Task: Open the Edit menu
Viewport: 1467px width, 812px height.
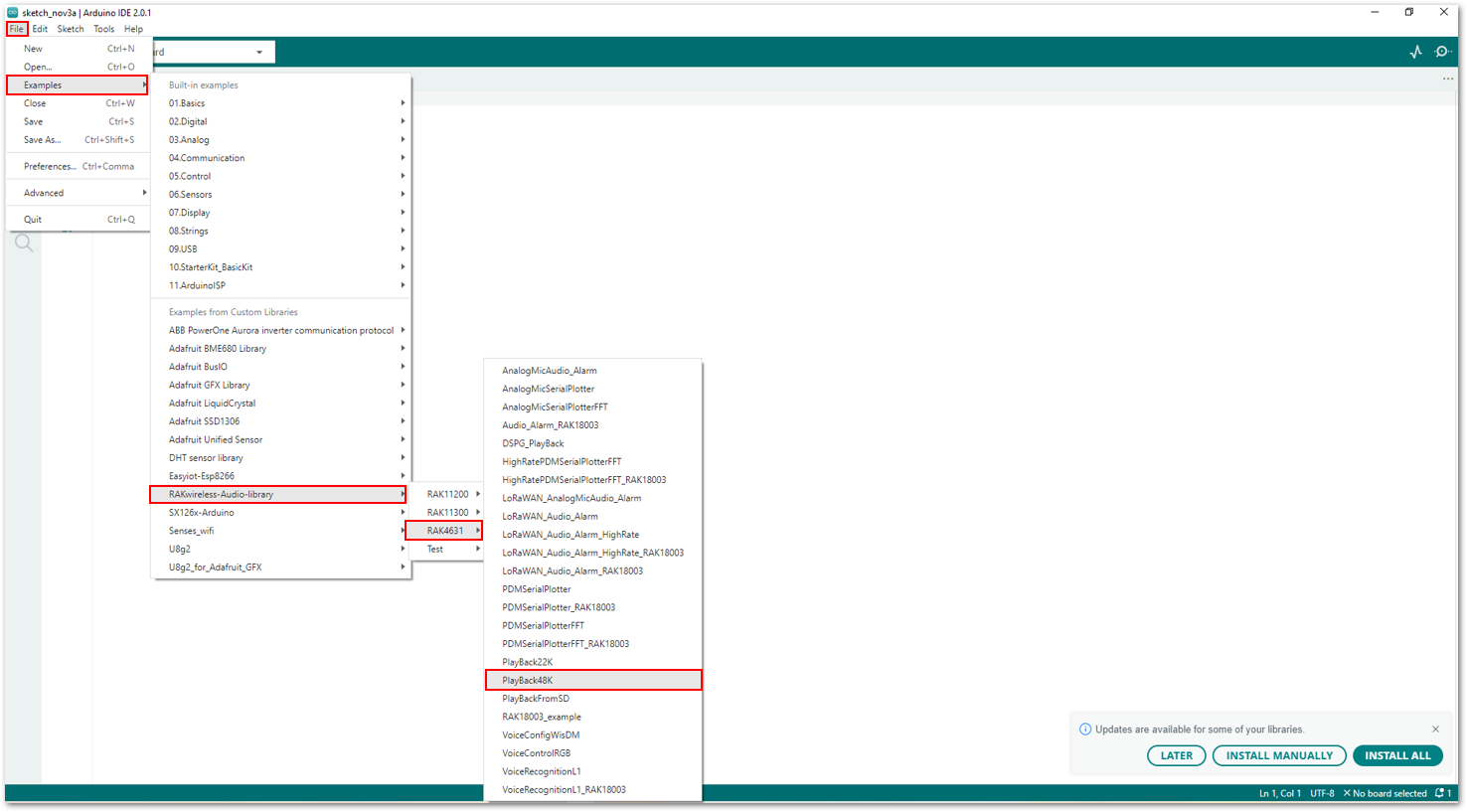Action: click(x=40, y=29)
